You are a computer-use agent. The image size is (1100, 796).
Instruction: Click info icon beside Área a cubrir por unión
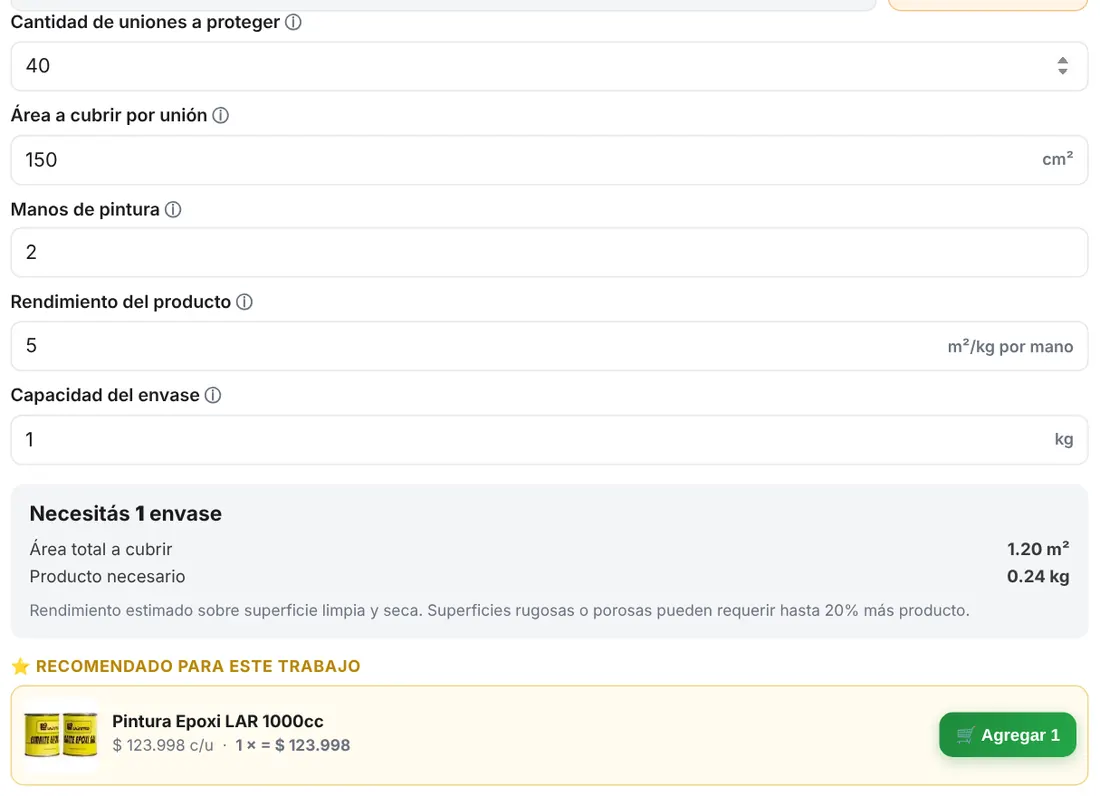[220, 116]
